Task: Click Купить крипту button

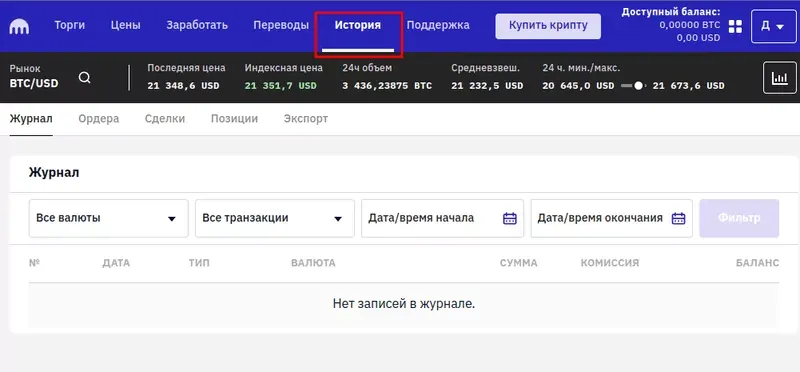Action: point(548,26)
